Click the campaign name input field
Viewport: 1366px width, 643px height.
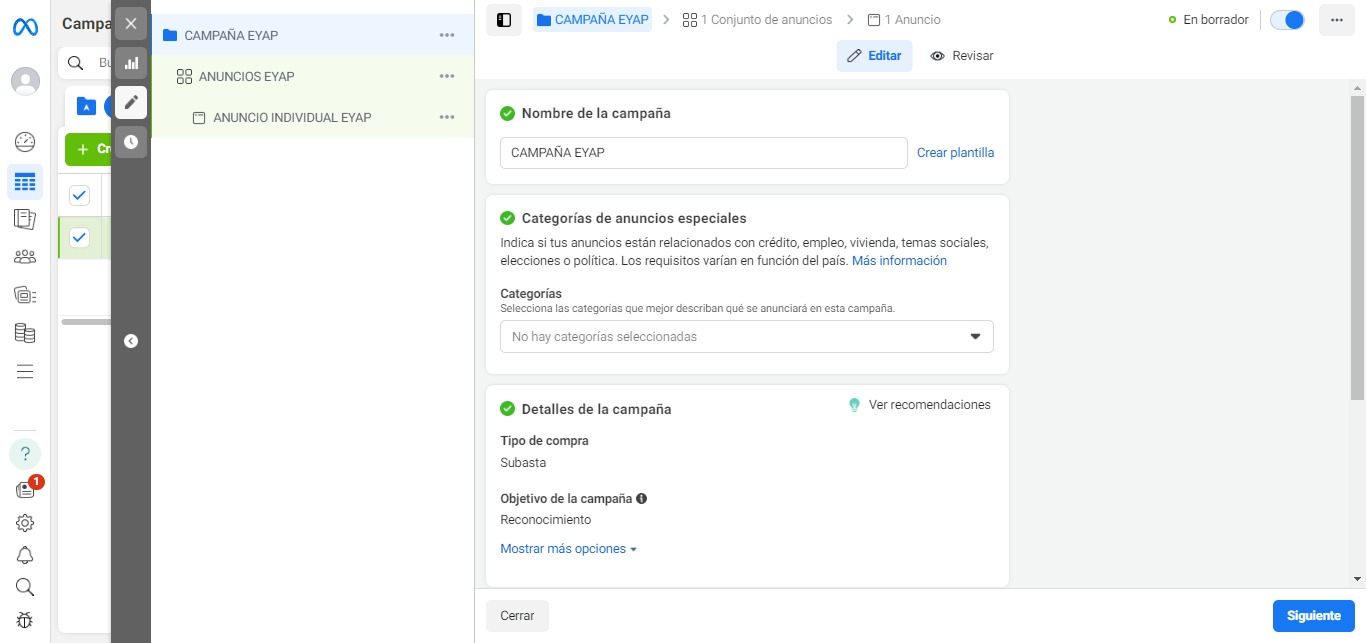pyautogui.click(x=703, y=153)
